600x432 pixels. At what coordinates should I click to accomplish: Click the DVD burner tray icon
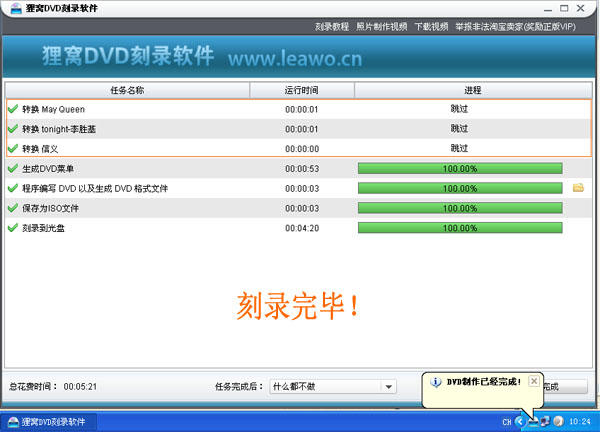point(533,422)
